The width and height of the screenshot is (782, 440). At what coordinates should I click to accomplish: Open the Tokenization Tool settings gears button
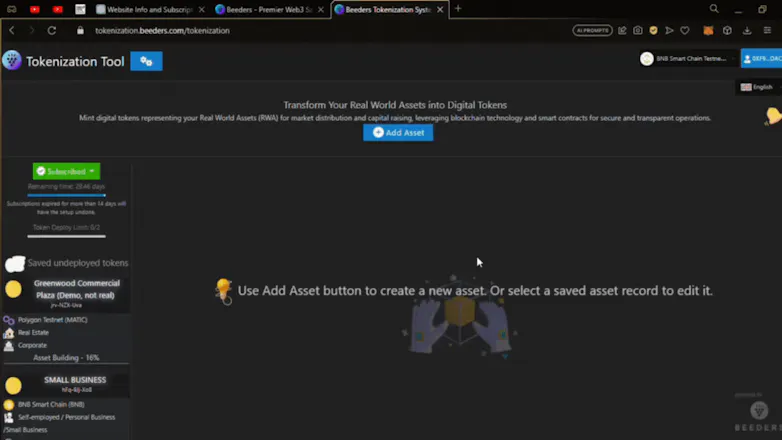(x=146, y=61)
